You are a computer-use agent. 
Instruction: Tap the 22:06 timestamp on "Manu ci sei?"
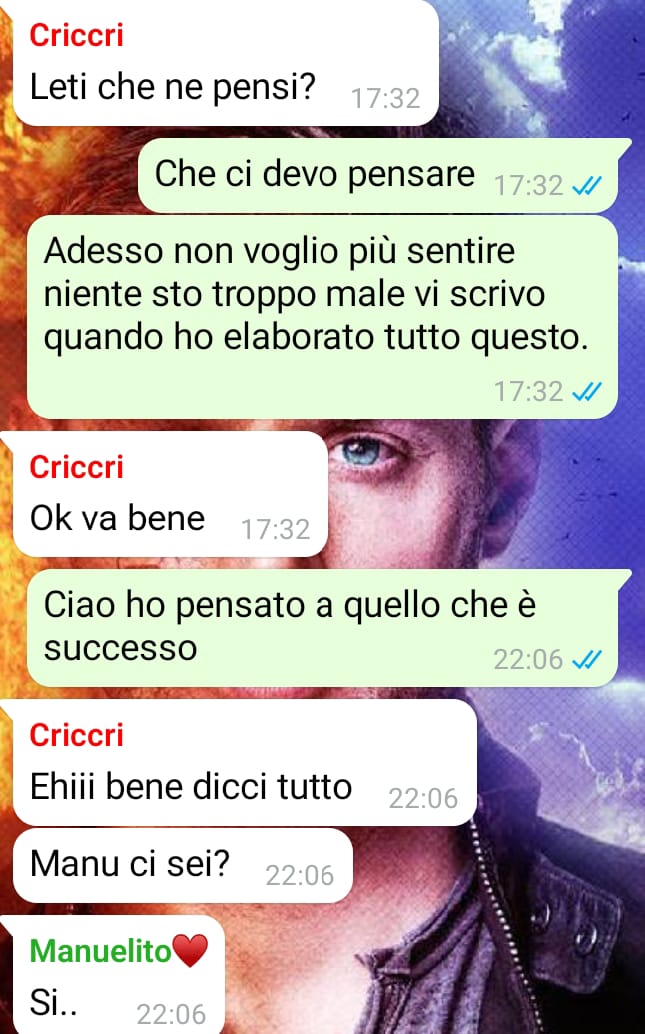coord(300,875)
